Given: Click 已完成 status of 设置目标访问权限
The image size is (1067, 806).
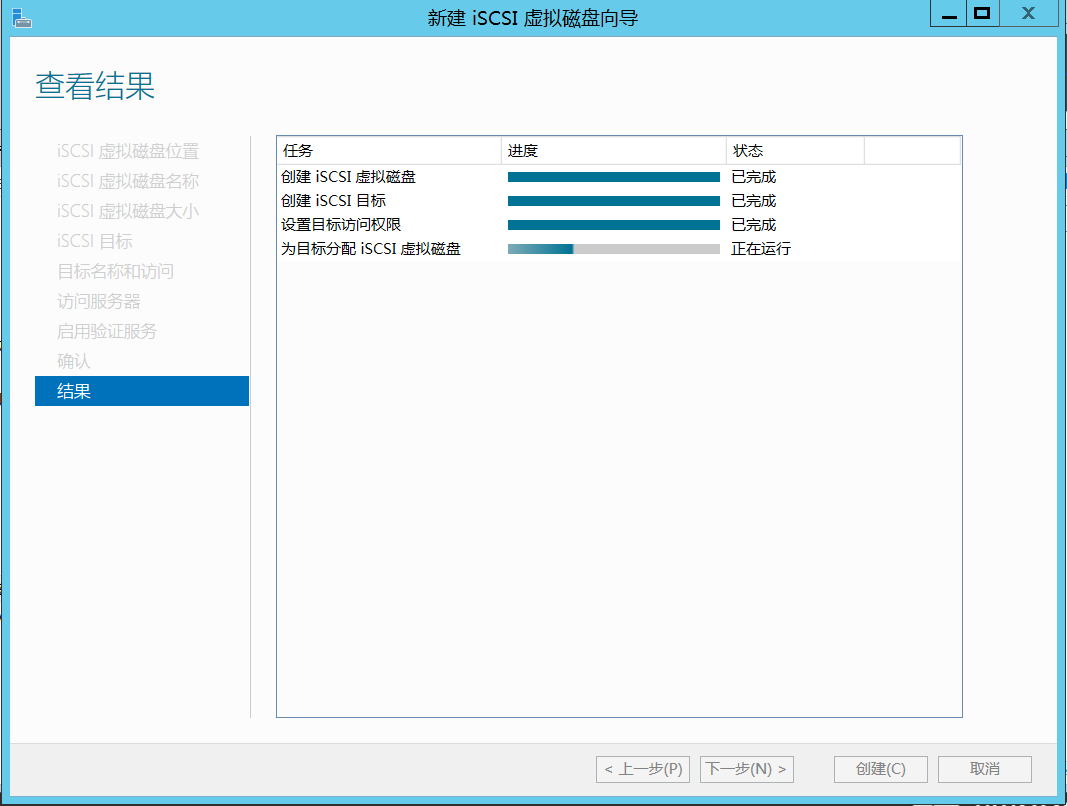Looking at the screenshot, I should tap(753, 225).
